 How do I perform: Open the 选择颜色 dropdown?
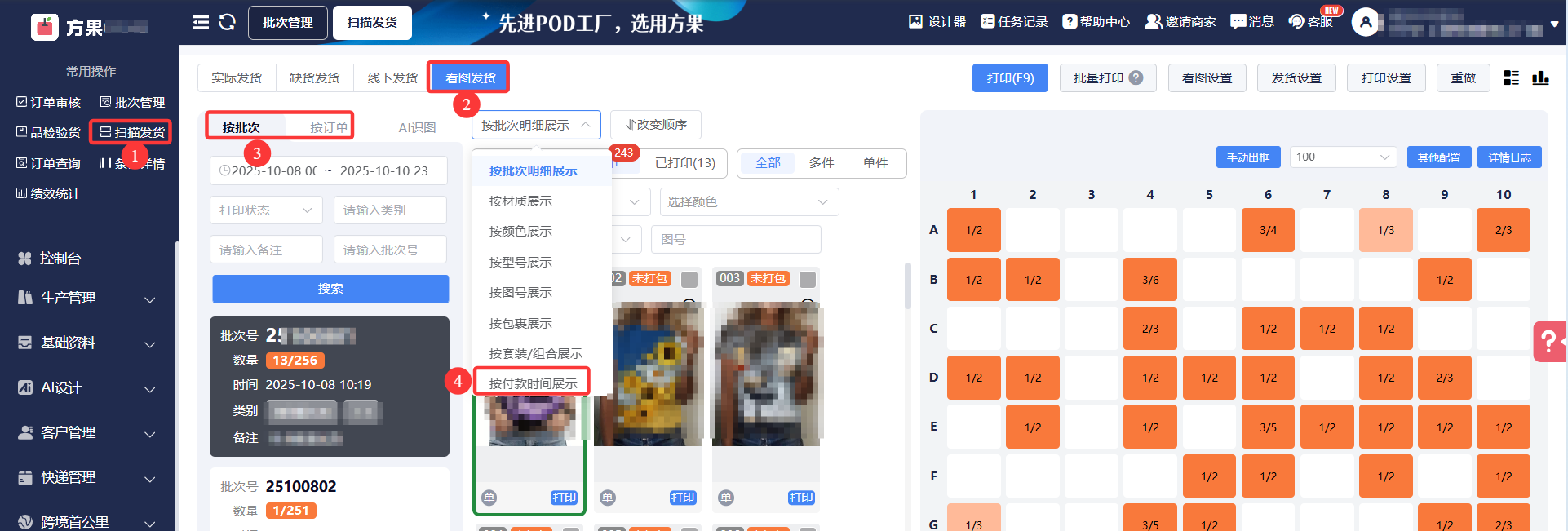coord(749,201)
